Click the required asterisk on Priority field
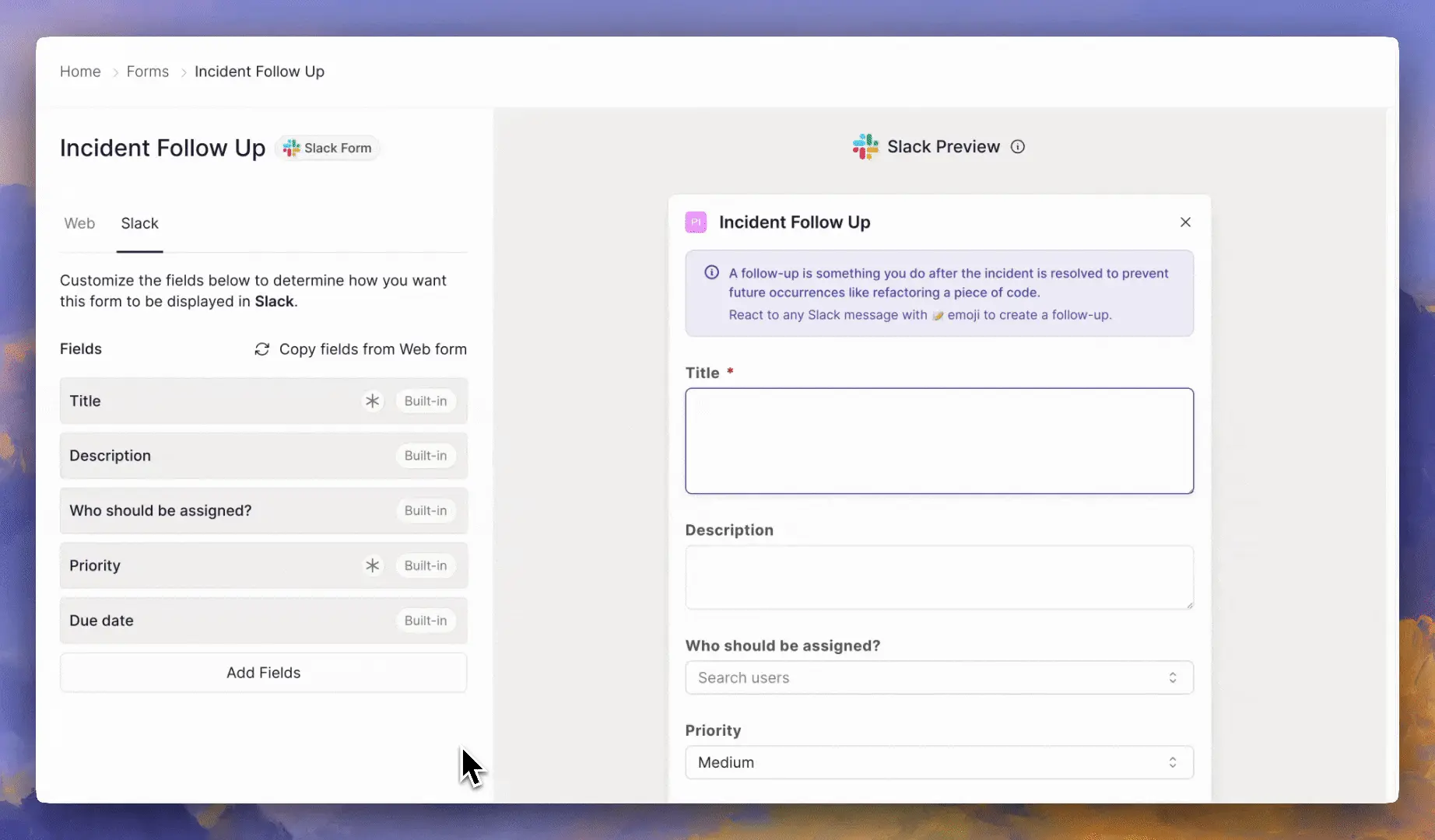This screenshot has width=1435, height=840. pos(373,565)
